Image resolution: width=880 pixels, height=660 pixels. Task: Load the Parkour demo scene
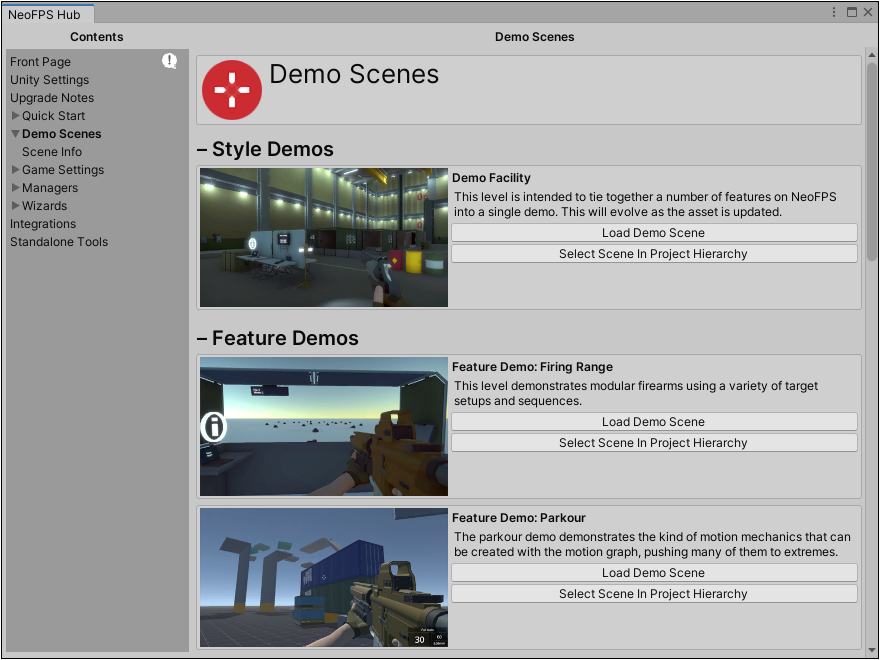point(654,573)
